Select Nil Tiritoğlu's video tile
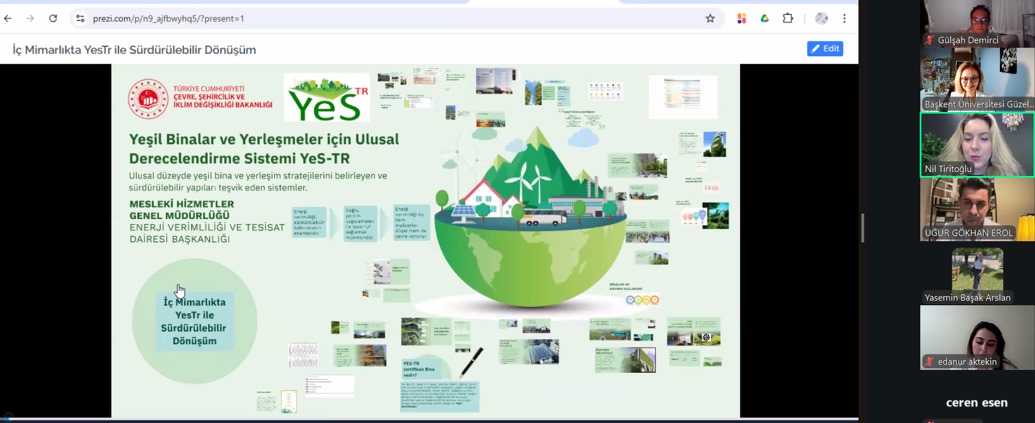Screen dimensions: 1035x423 pos(977,145)
